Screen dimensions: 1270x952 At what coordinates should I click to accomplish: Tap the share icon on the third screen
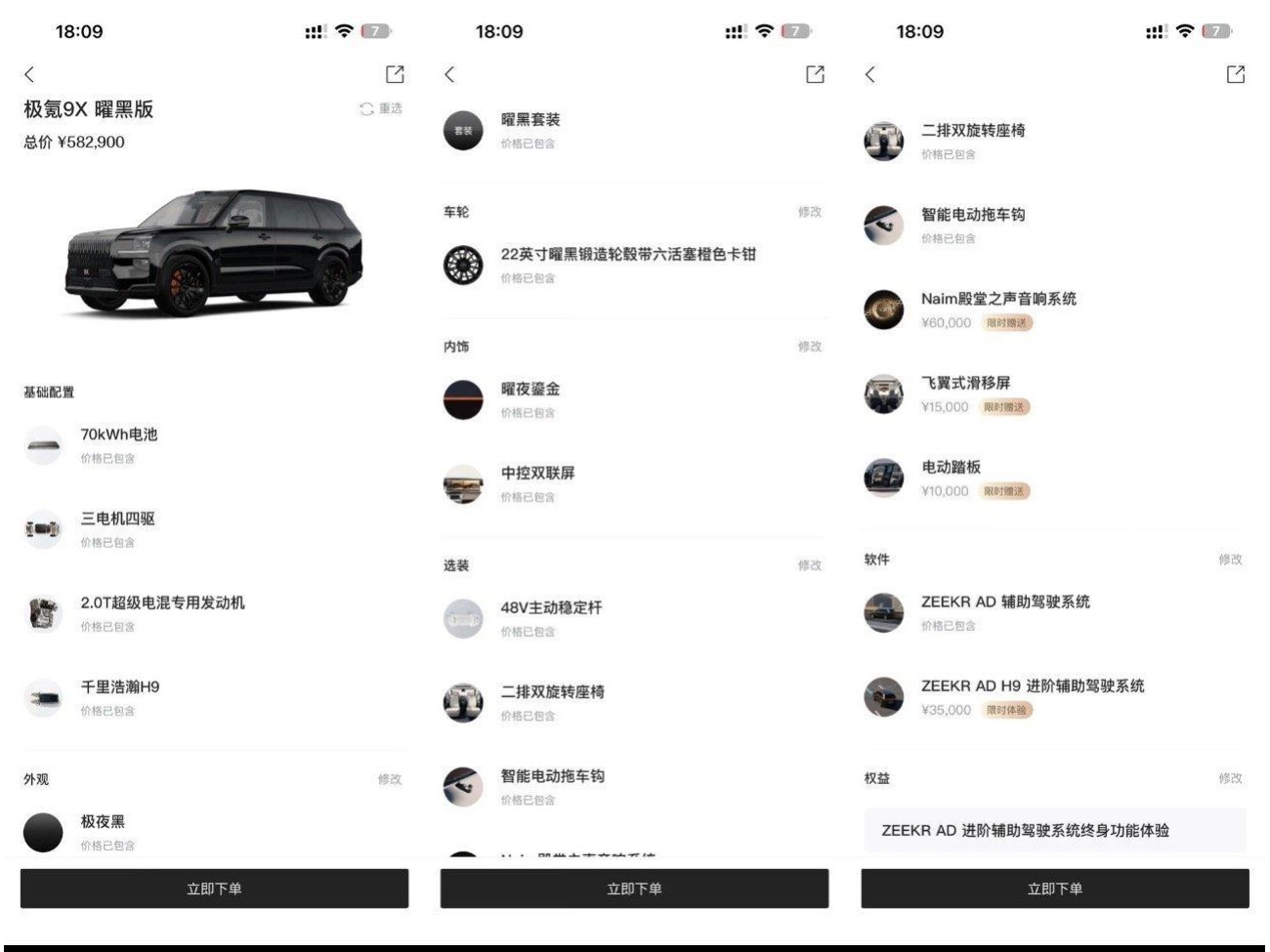[1236, 74]
